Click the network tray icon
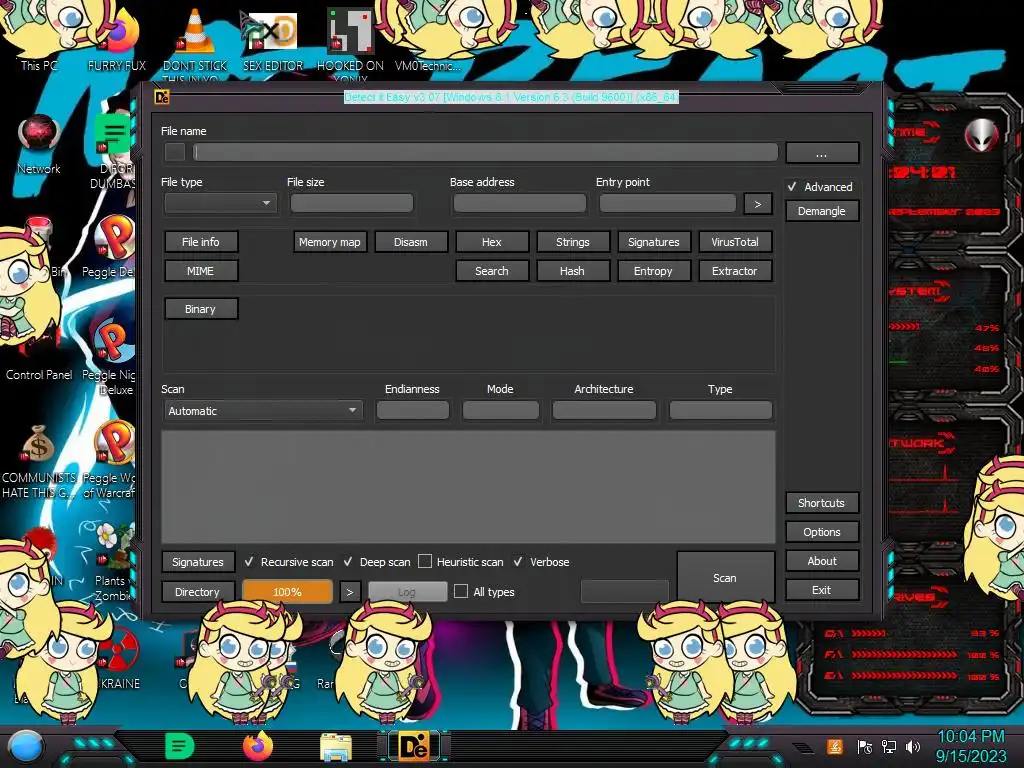The width and height of the screenshot is (1024, 768). pyautogui.click(x=889, y=746)
